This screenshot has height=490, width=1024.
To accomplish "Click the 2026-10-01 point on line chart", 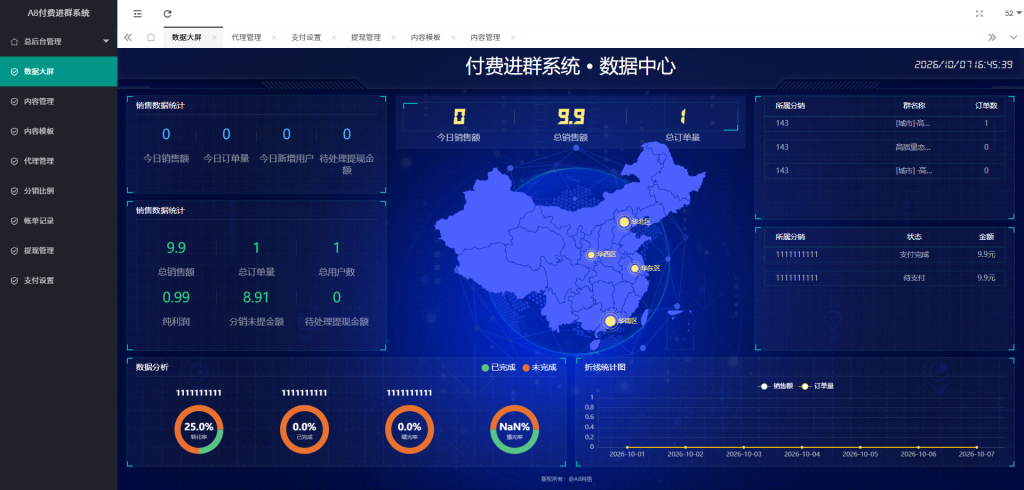I will pos(627,448).
